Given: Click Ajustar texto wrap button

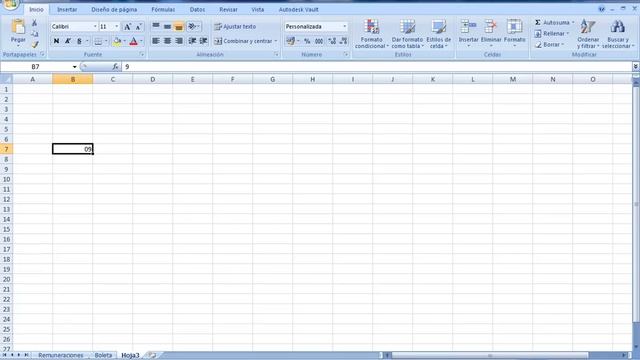Looking at the screenshot, I should (236, 27).
